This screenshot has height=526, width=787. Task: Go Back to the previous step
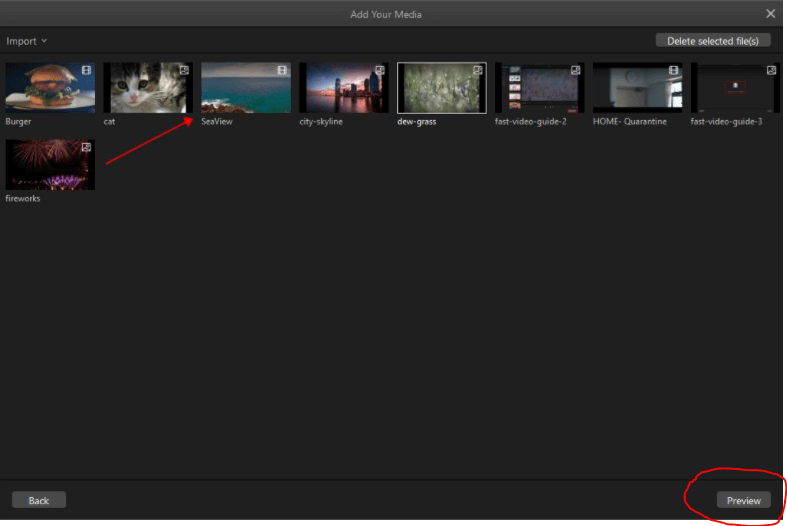pos(39,500)
